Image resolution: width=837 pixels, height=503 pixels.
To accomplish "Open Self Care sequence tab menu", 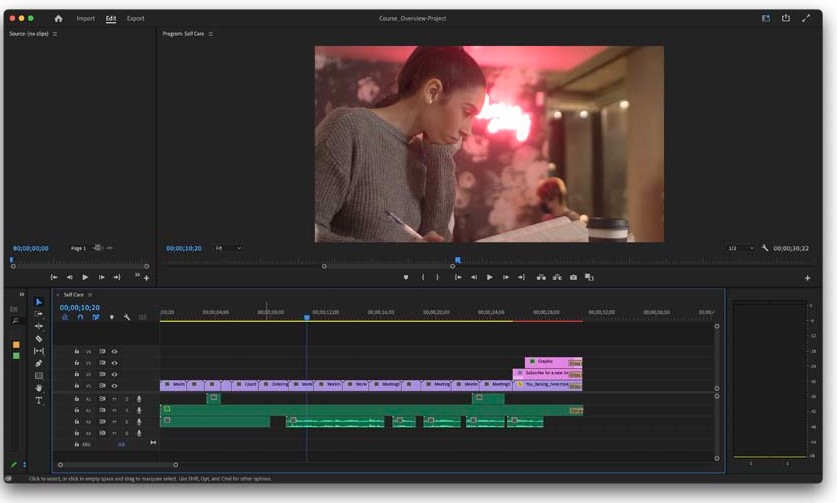I will [x=90, y=295].
